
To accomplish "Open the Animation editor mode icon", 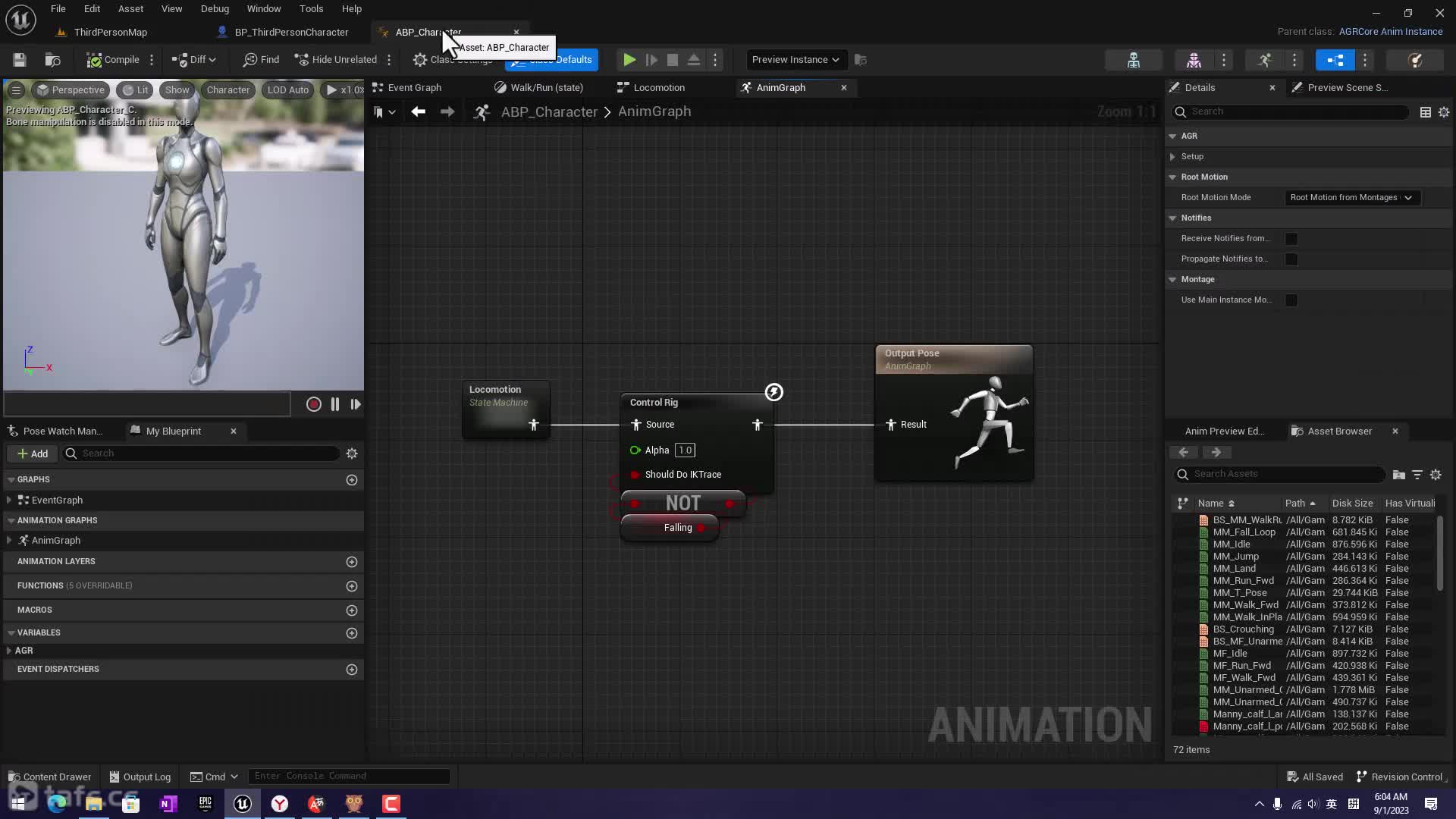I will tap(1264, 60).
